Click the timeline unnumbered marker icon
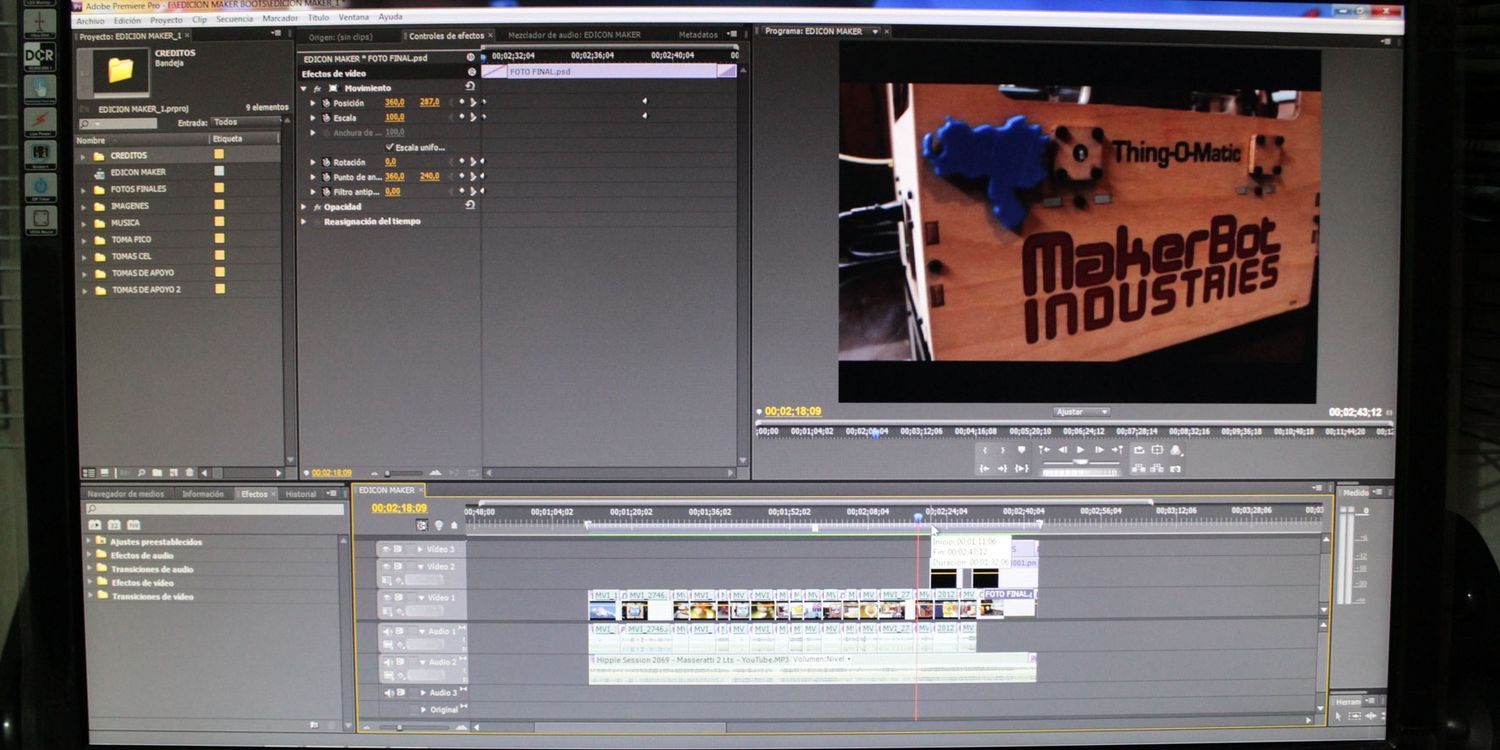This screenshot has height=750, width=1500. [454, 525]
